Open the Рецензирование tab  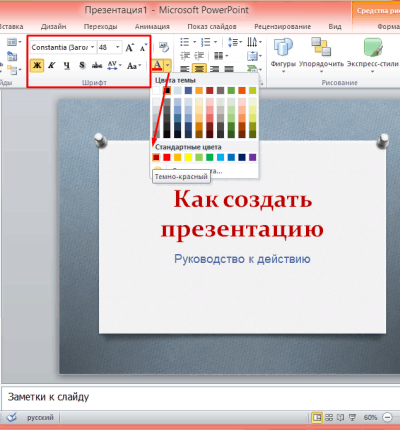[x=282, y=27]
